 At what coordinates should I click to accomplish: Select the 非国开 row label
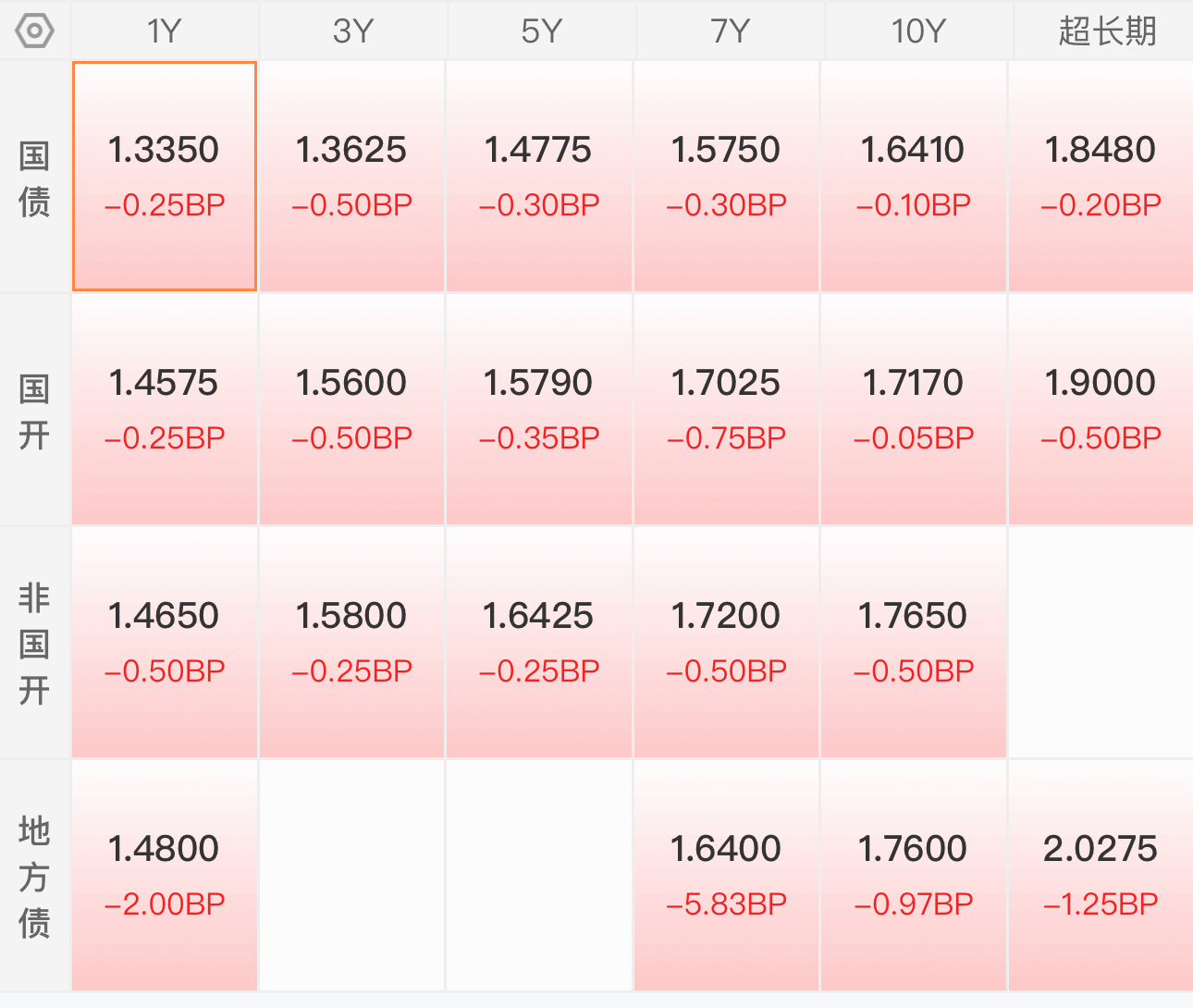tap(34, 644)
